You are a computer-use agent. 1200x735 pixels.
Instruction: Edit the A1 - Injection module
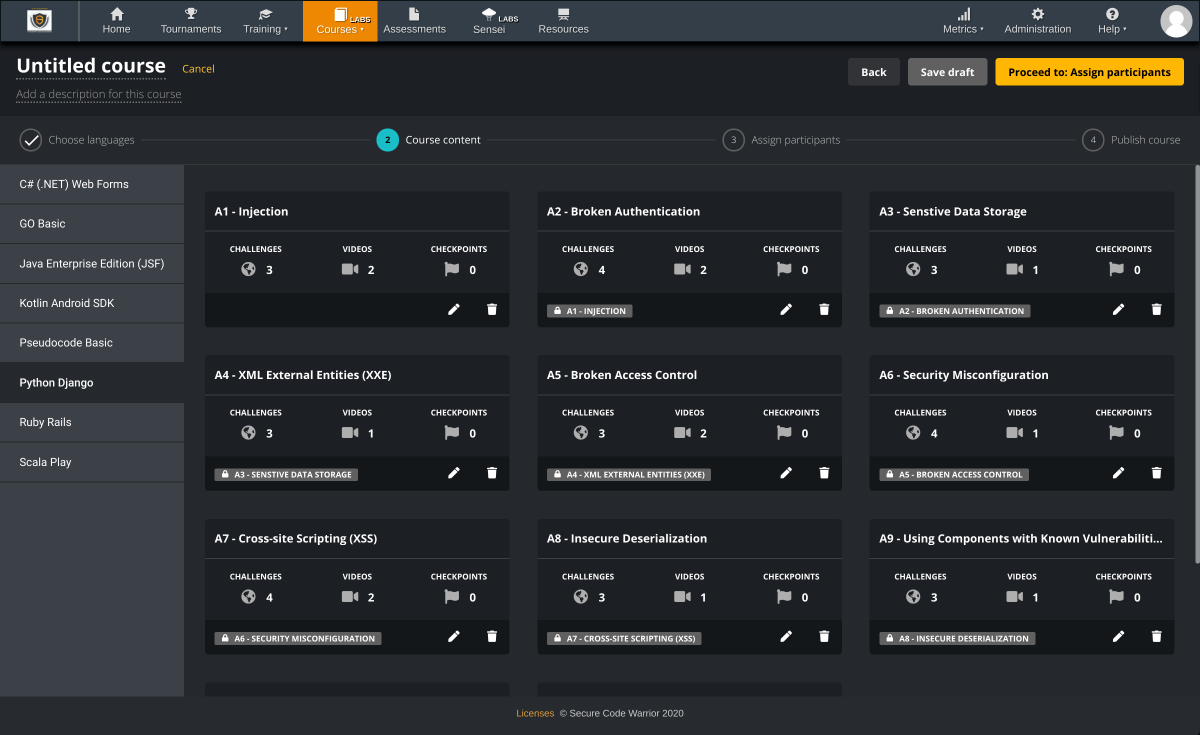point(454,309)
